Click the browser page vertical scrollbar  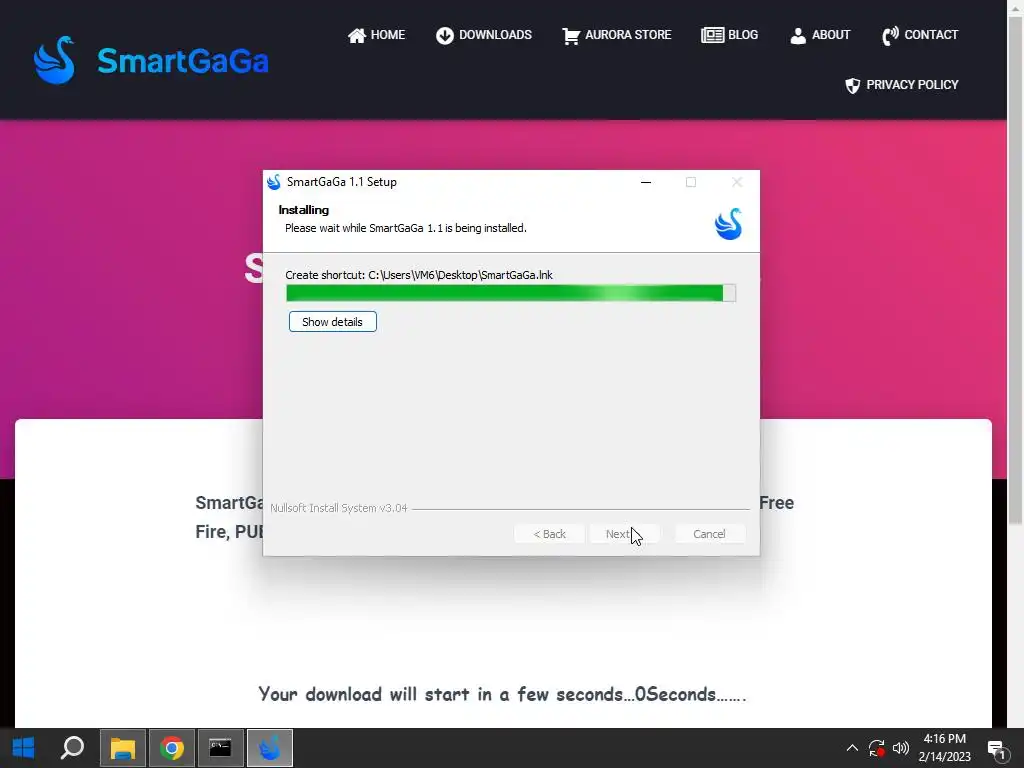coord(1016,271)
